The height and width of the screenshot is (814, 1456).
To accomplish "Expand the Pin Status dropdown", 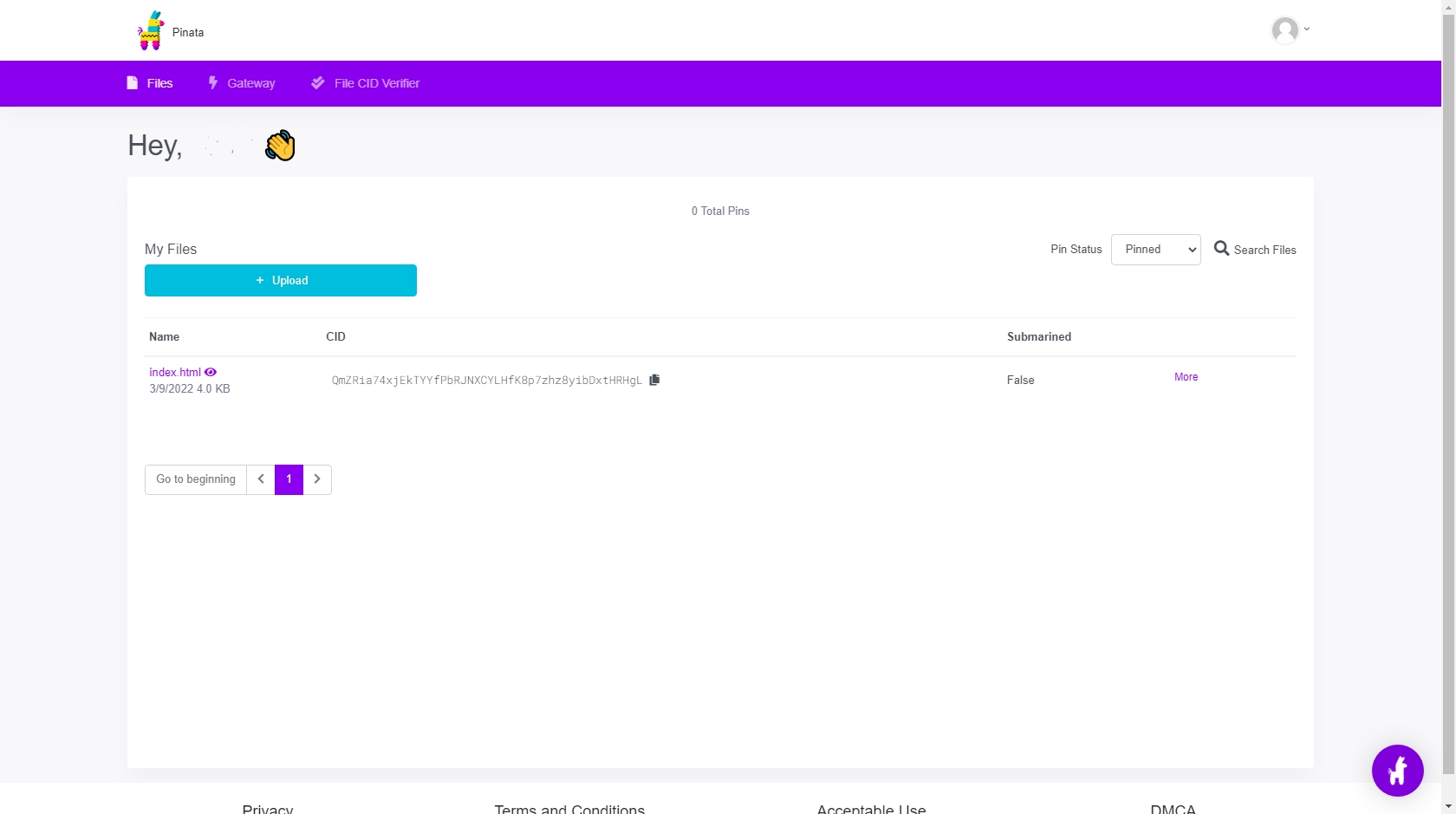I will point(1155,250).
